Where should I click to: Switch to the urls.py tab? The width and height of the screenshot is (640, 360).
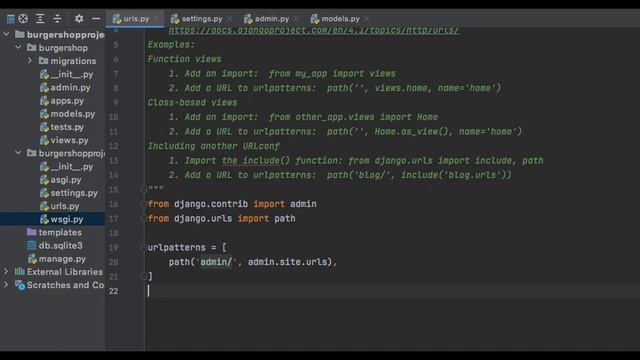click(x=136, y=19)
